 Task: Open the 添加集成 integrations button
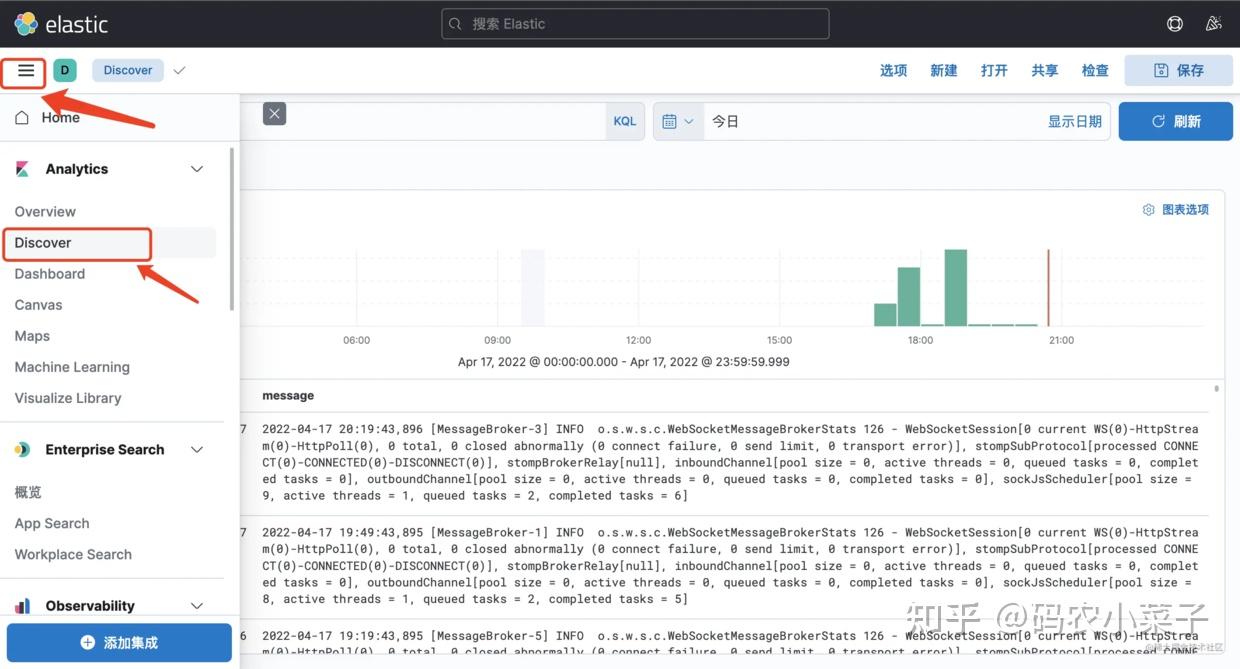[x=119, y=644]
